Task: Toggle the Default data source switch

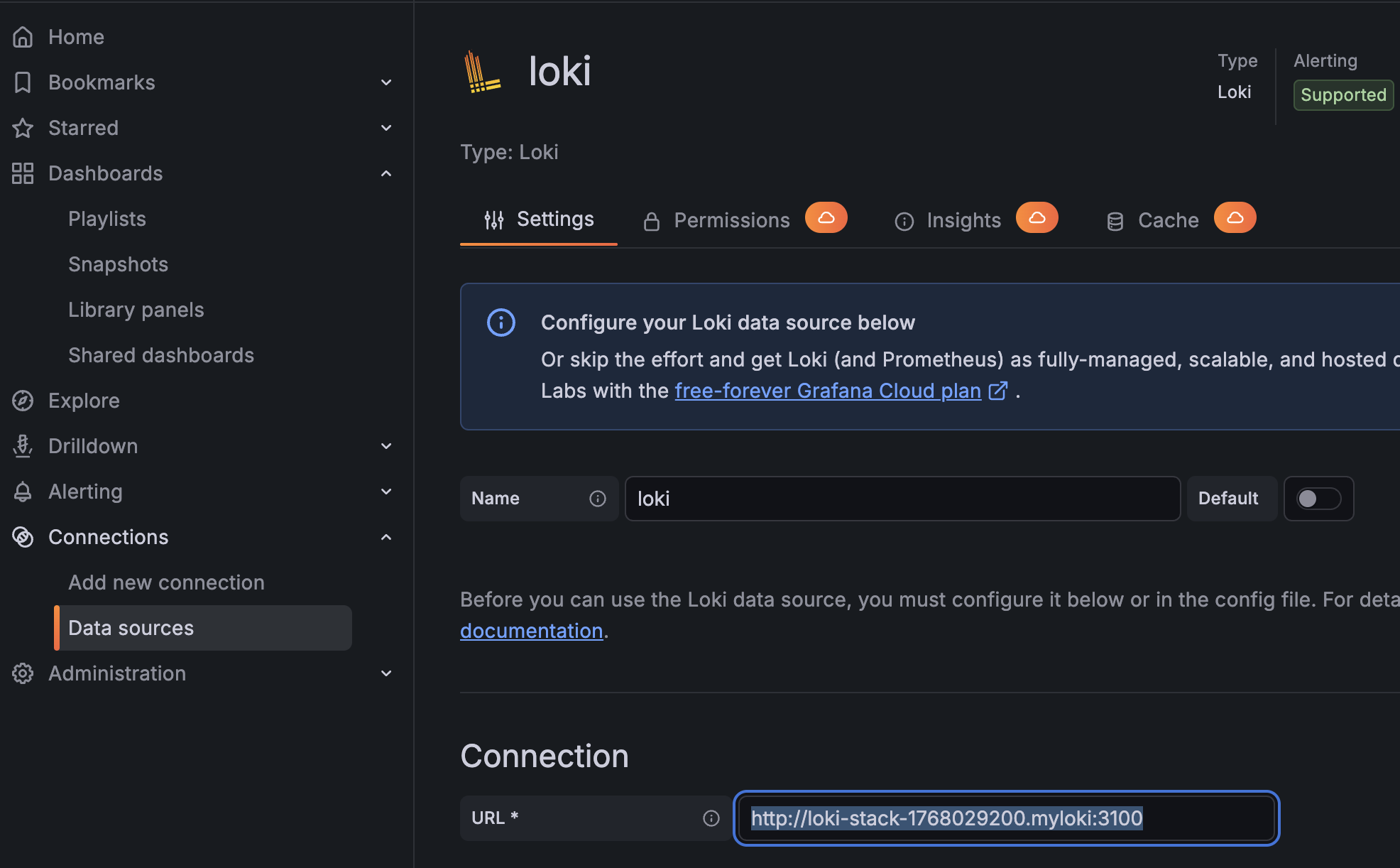Action: [1318, 499]
